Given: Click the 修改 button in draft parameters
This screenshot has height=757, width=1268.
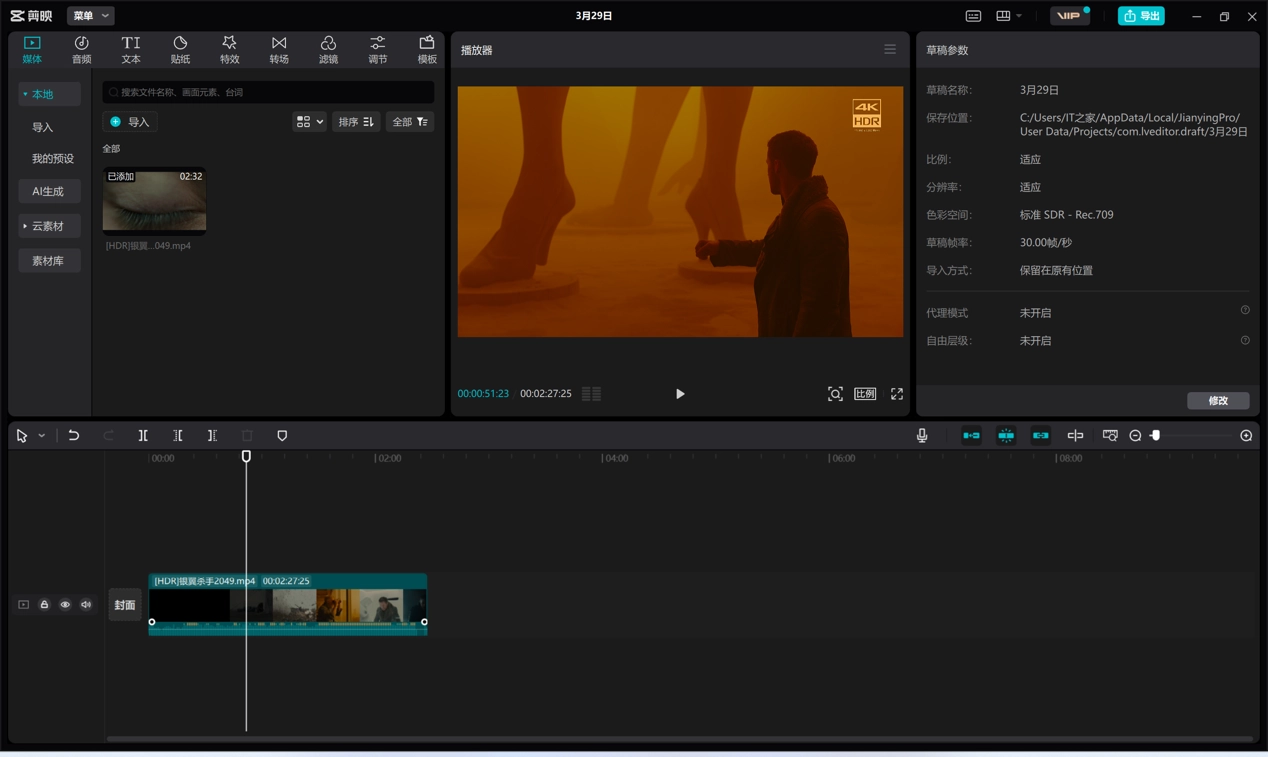Looking at the screenshot, I should tap(1217, 400).
